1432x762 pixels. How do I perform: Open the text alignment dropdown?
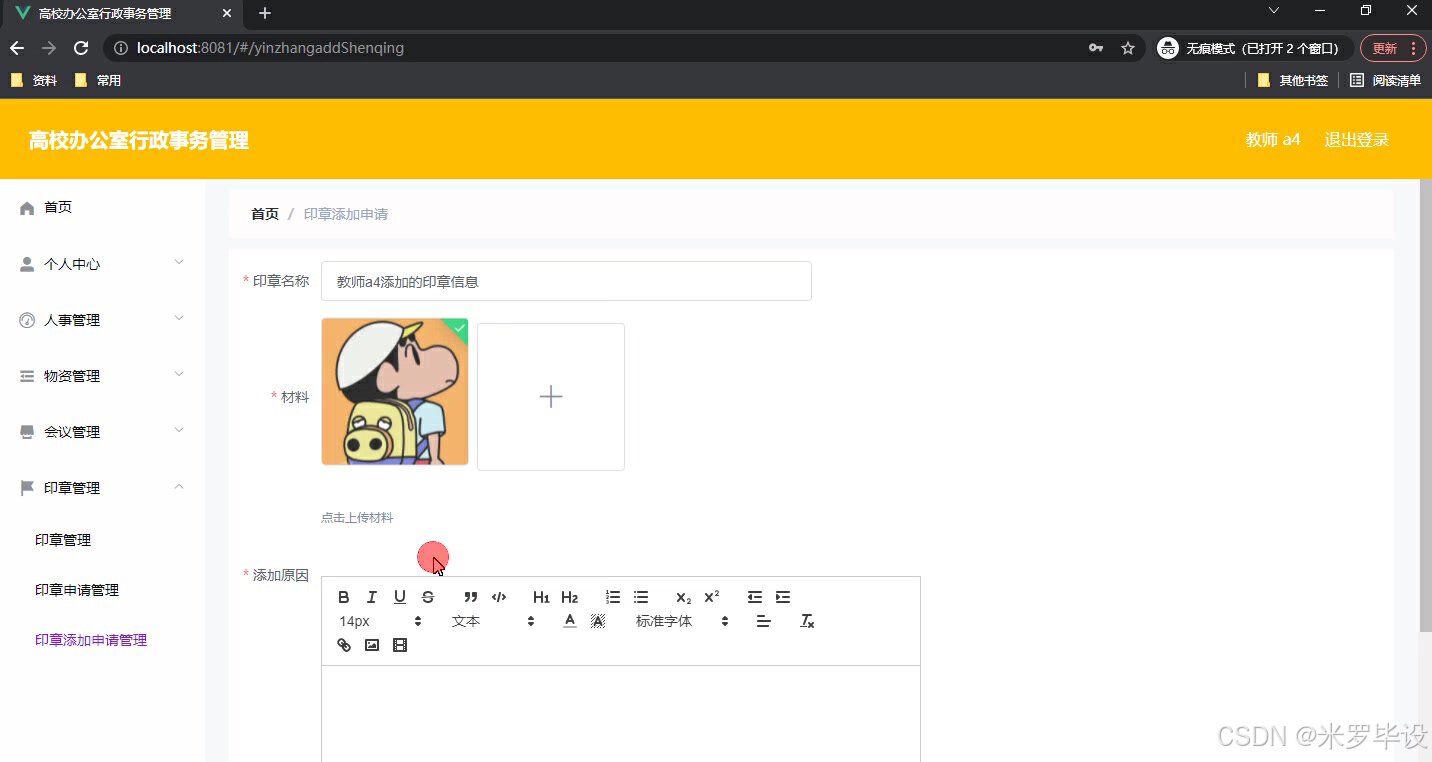click(x=763, y=621)
